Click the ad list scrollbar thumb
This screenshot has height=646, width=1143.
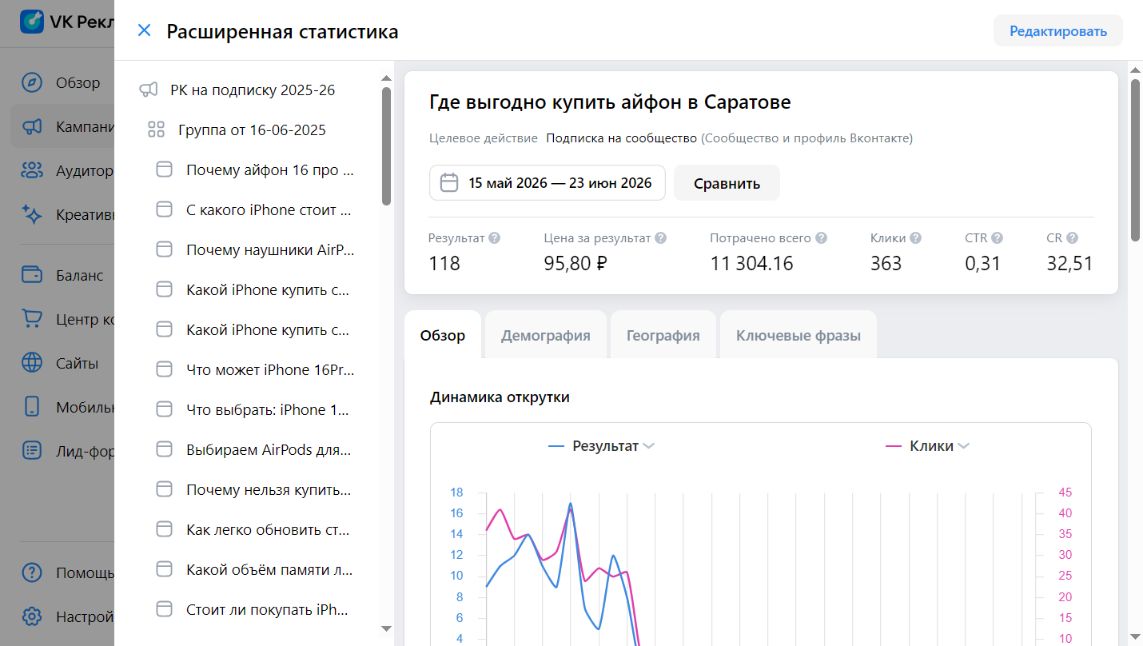[386, 146]
